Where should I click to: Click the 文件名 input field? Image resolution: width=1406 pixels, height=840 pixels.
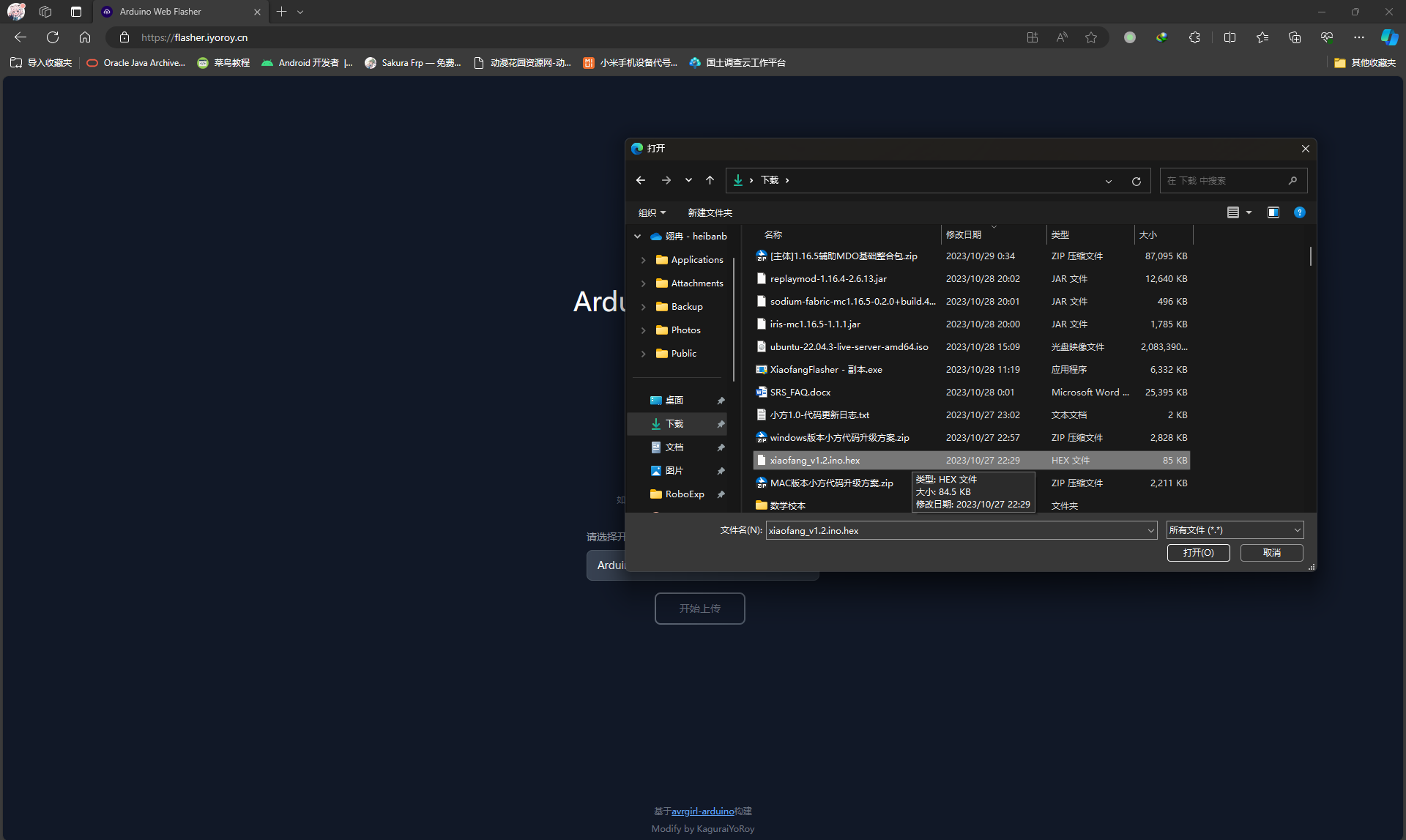coord(956,530)
